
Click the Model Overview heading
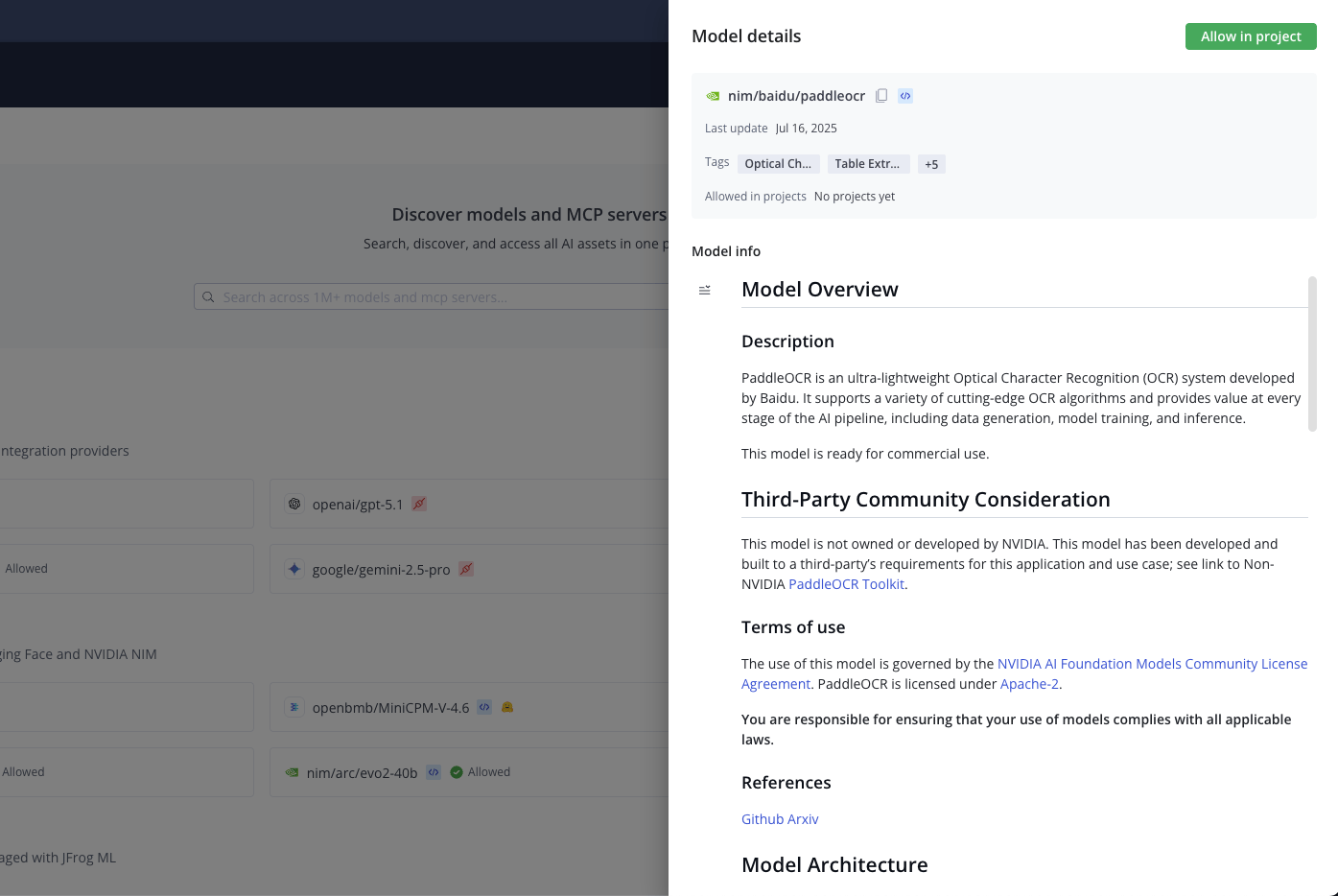[x=820, y=290]
